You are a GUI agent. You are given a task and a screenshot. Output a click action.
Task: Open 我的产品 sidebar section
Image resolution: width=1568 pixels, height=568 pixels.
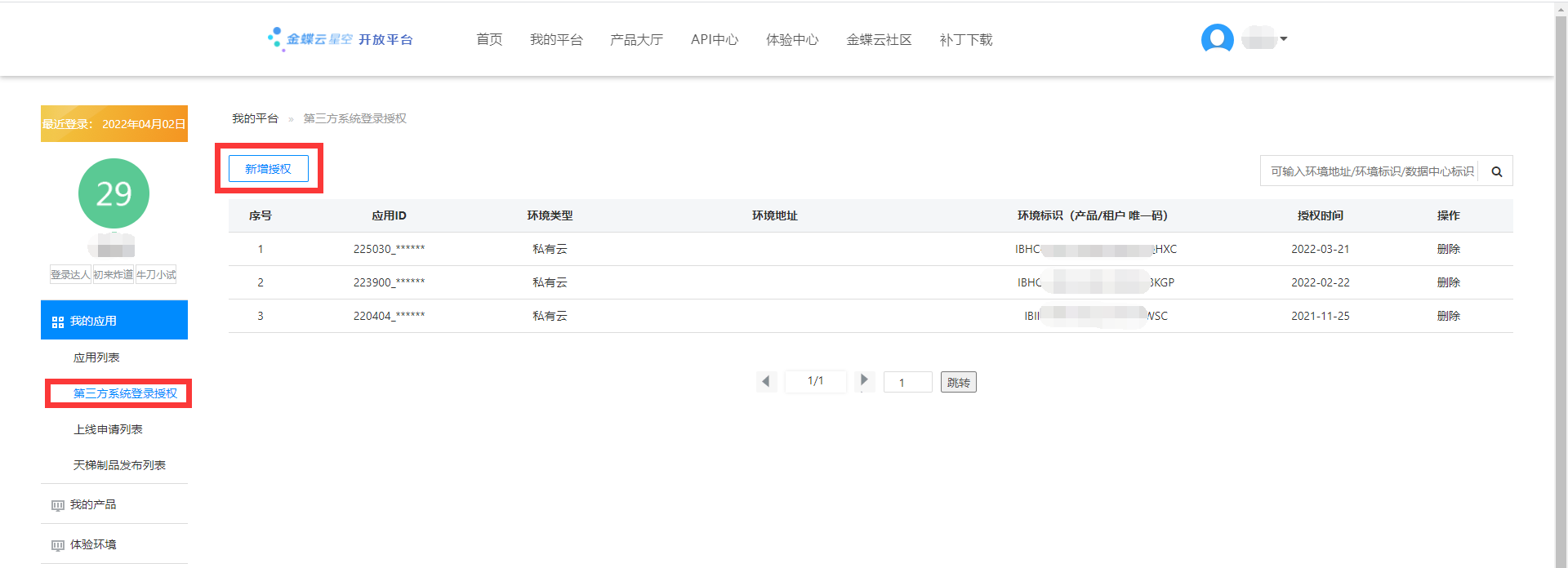click(93, 504)
